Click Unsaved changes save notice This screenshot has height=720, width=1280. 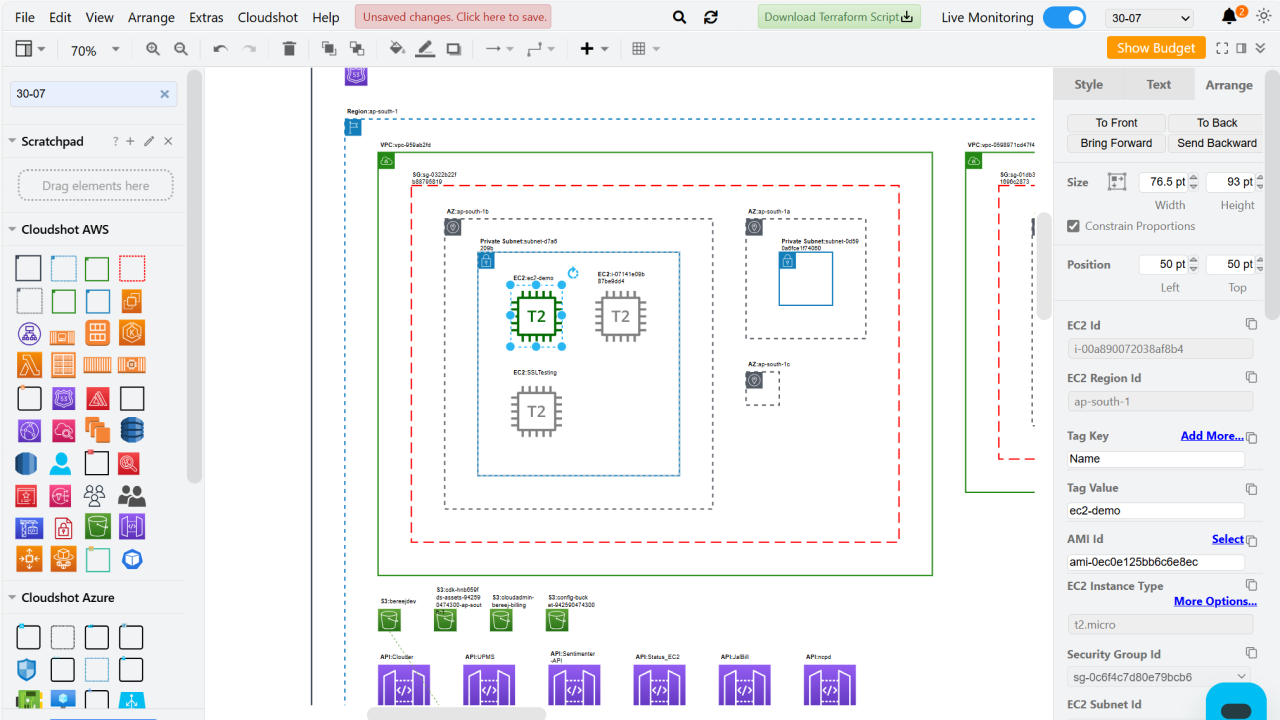tap(454, 17)
